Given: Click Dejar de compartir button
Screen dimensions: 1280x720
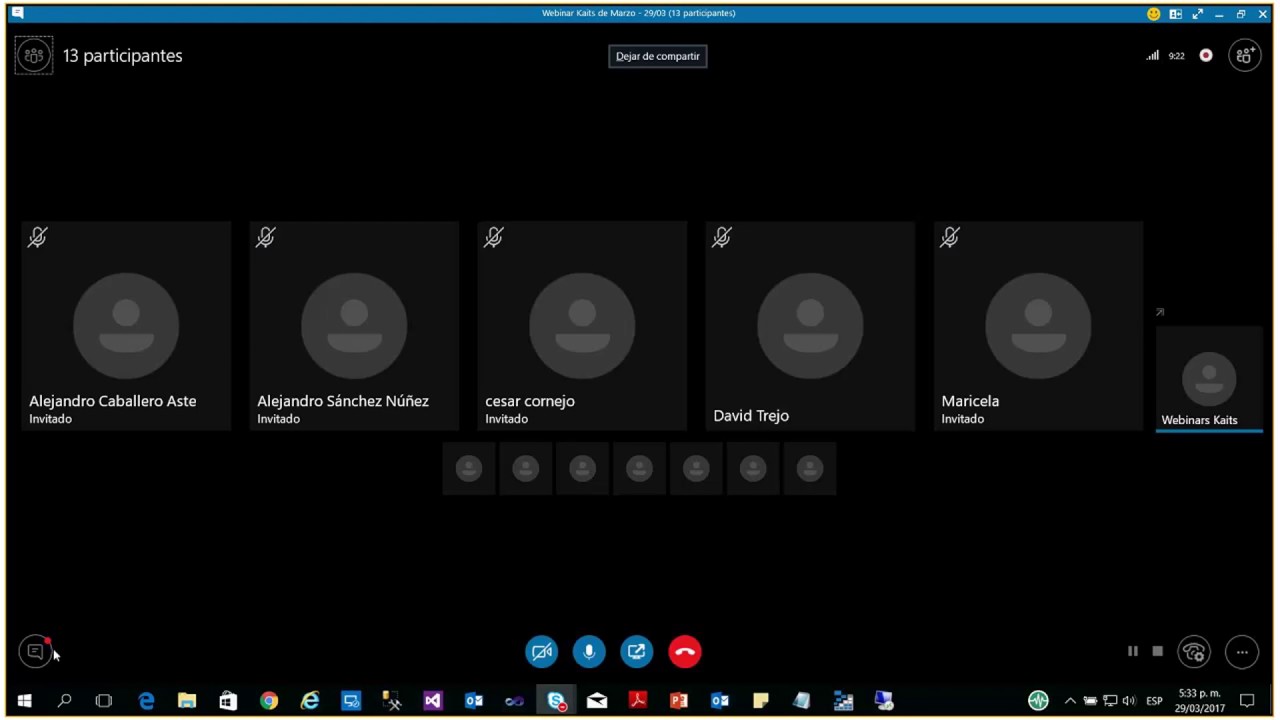Looking at the screenshot, I should click(x=658, y=56).
